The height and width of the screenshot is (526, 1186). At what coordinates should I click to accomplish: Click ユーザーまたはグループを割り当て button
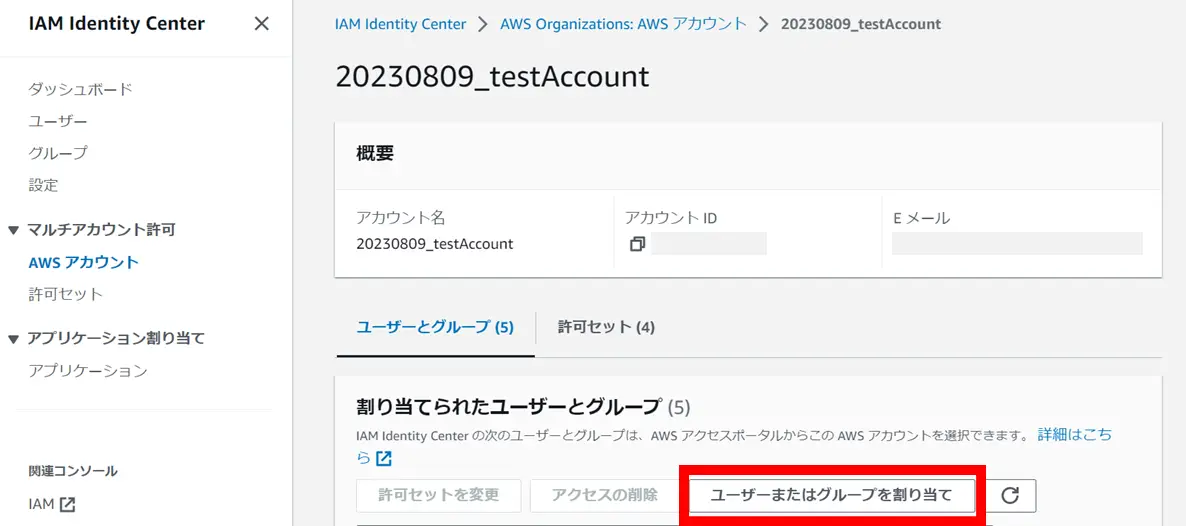click(x=831, y=496)
